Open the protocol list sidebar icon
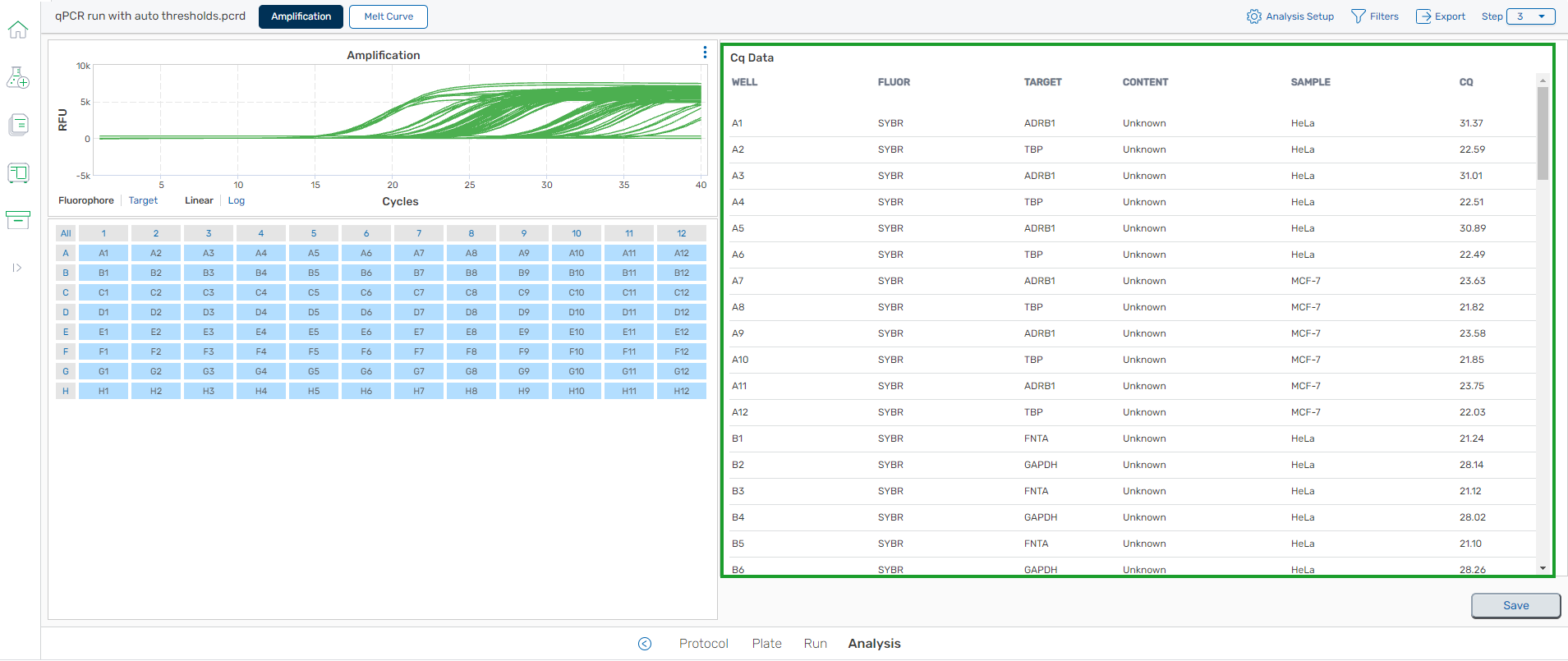The width and height of the screenshot is (1568, 661). pos(18,125)
